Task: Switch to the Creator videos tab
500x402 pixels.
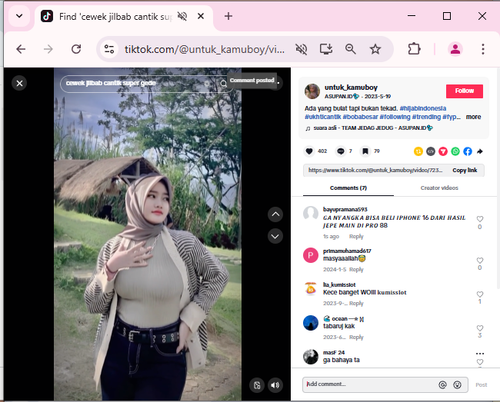Action: point(439,188)
